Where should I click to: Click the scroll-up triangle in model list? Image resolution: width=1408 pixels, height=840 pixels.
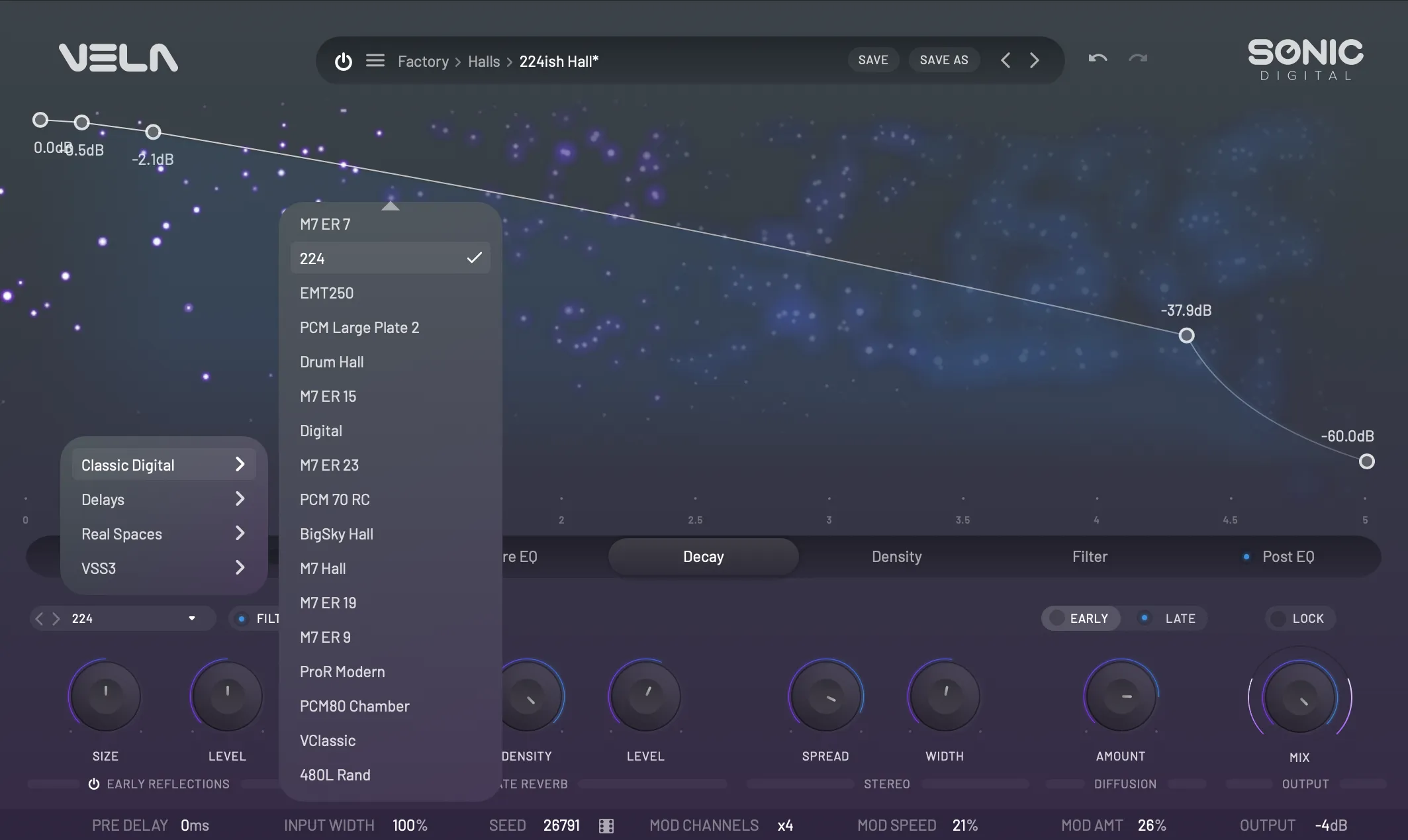391,207
